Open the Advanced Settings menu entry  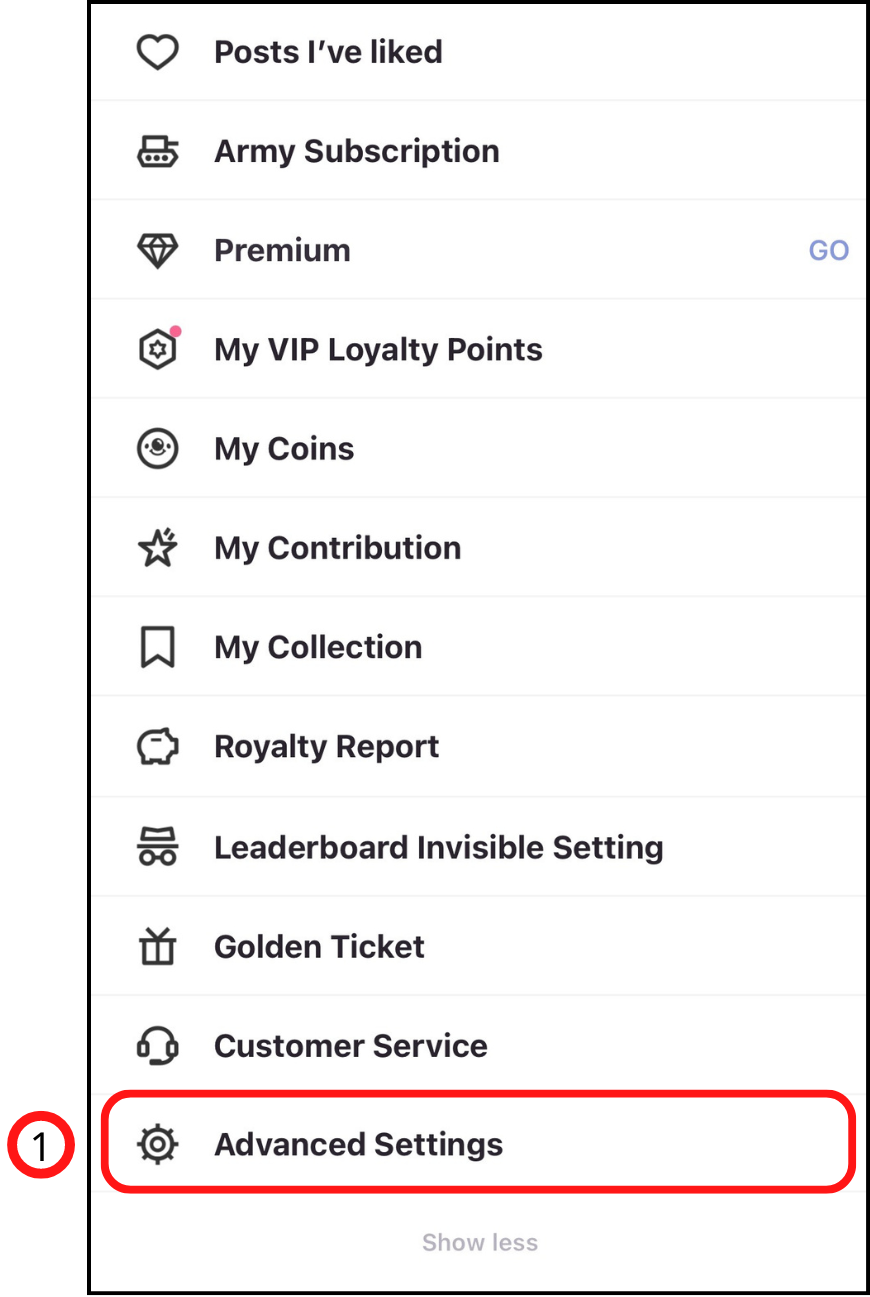click(x=358, y=1144)
